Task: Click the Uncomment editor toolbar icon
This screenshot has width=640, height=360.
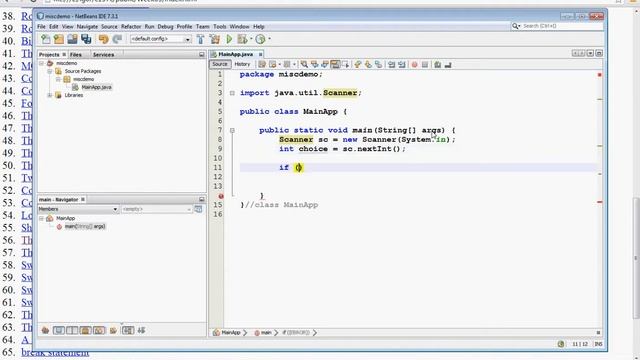Action: (448, 64)
